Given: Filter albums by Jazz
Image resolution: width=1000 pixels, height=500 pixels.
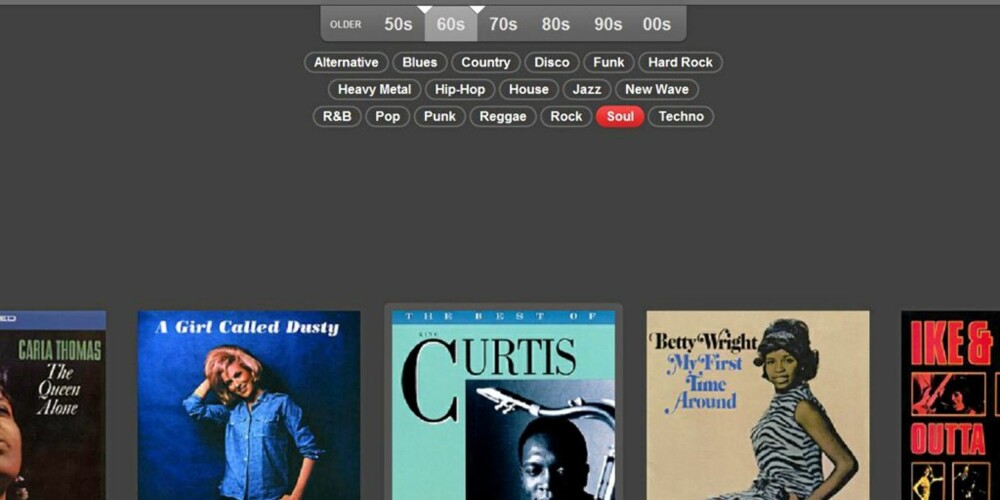Looking at the screenshot, I should 587,89.
